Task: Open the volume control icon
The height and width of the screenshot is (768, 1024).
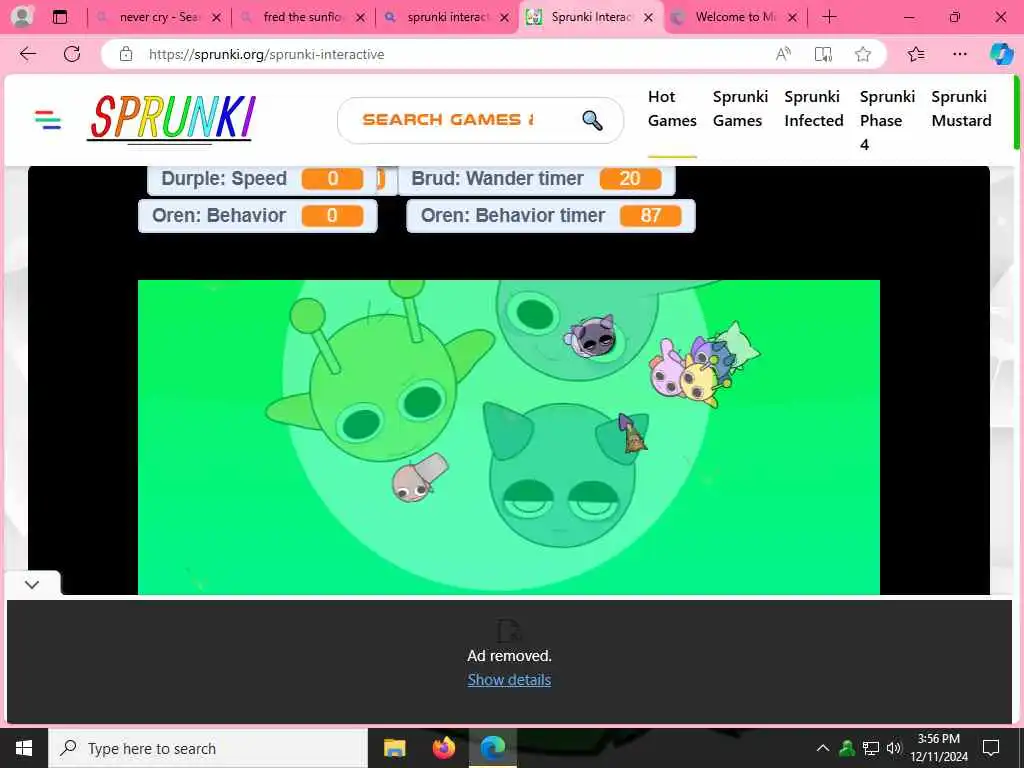Action: pyautogui.click(x=894, y=748)
